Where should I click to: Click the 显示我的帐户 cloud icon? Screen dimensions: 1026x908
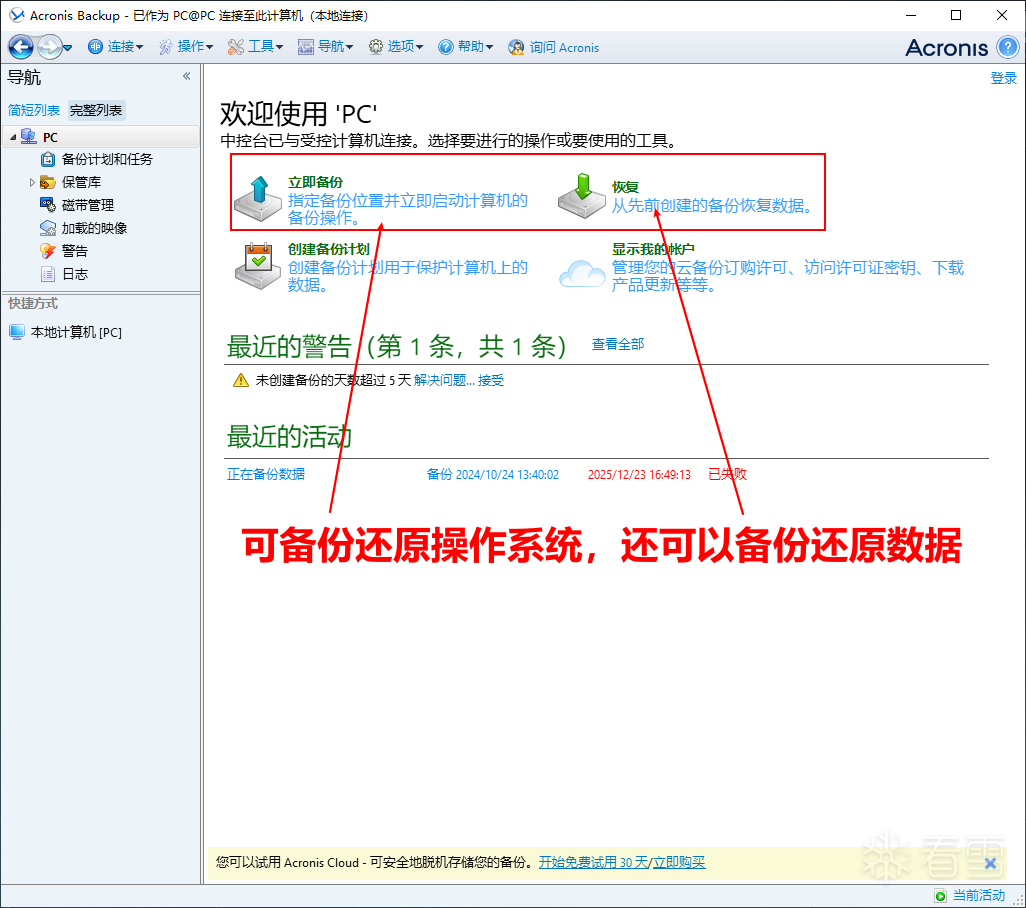582,273
